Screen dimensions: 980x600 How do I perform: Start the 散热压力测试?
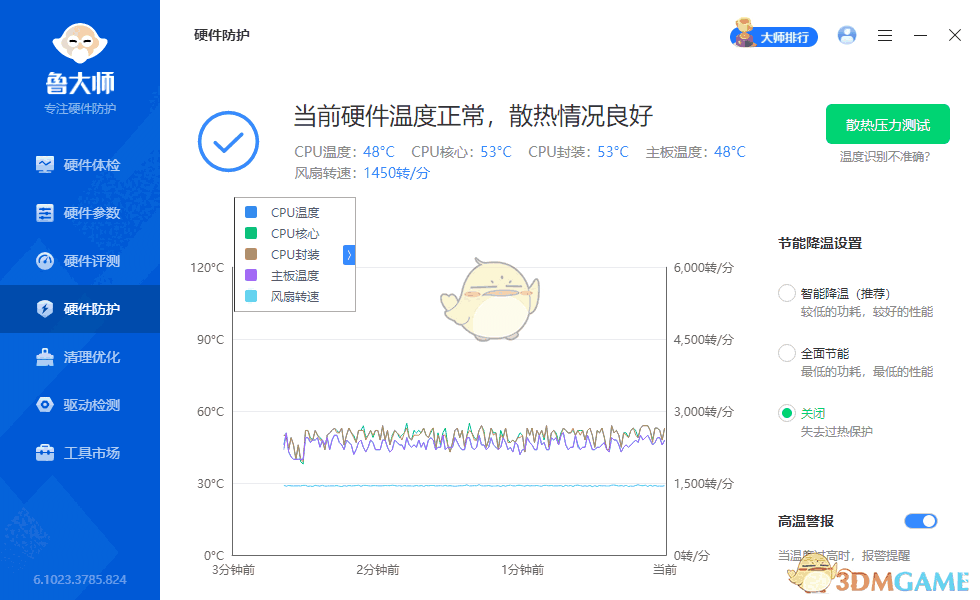[887, 124]
